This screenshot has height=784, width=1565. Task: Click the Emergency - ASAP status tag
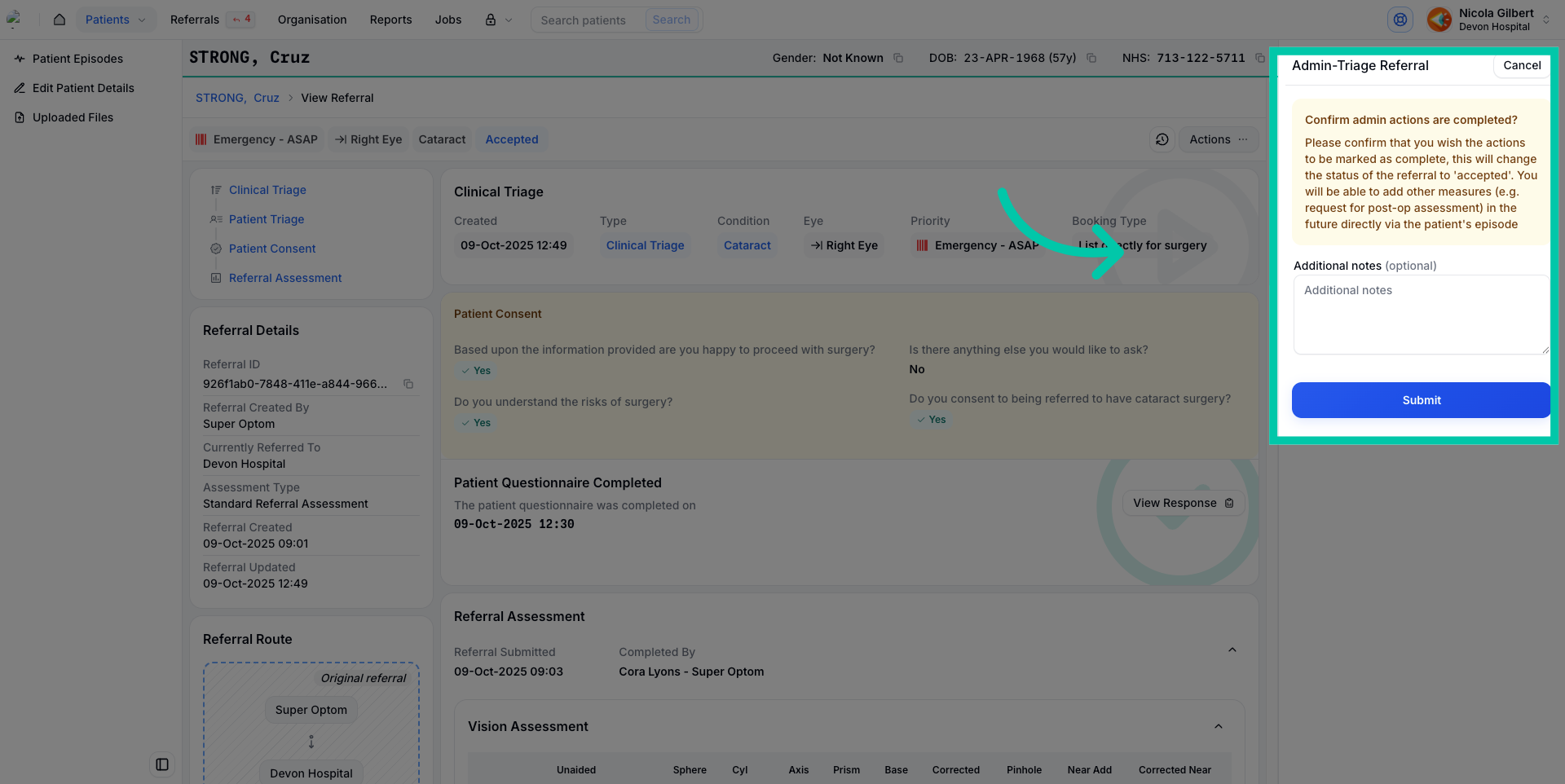click(257, 139)
